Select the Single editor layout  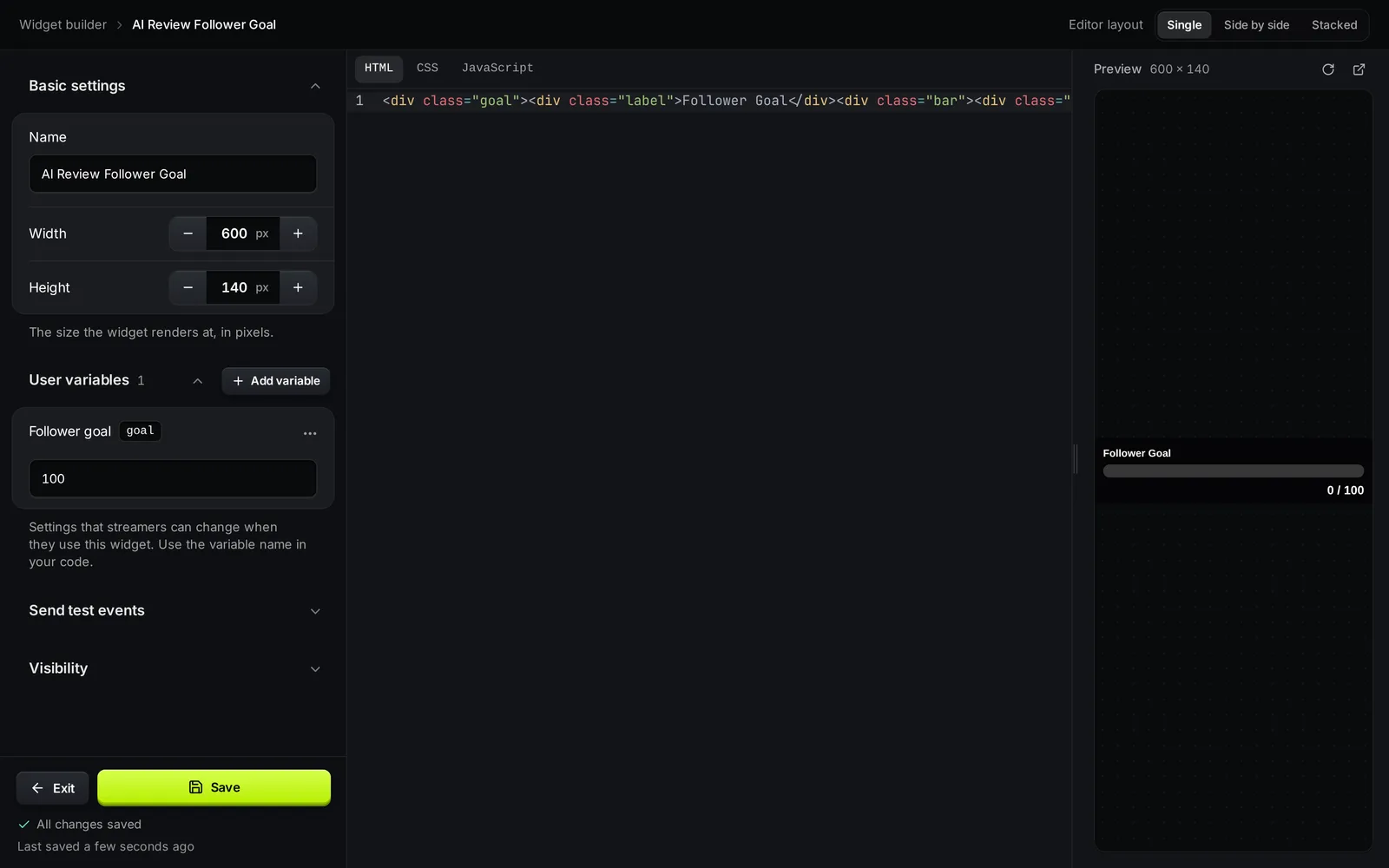(x=1184, y=25)
